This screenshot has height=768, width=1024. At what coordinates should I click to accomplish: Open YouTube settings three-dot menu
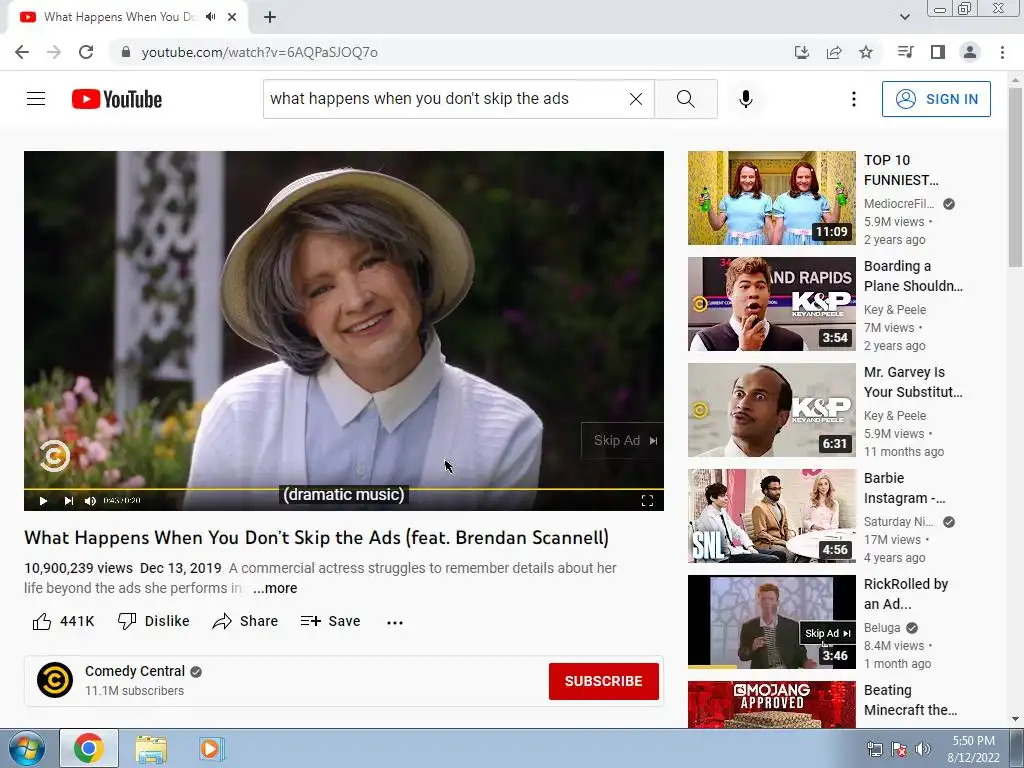854,99
